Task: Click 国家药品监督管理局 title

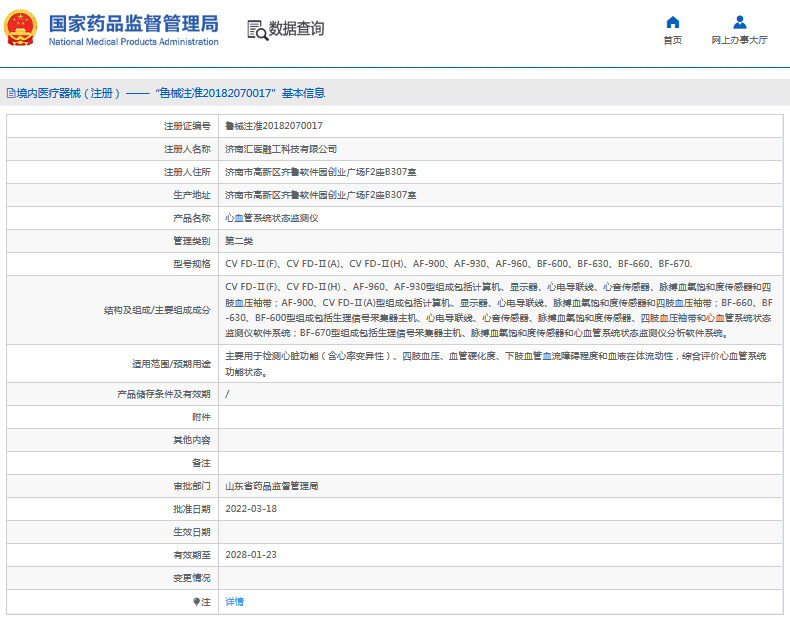Action: coord(134,24)
